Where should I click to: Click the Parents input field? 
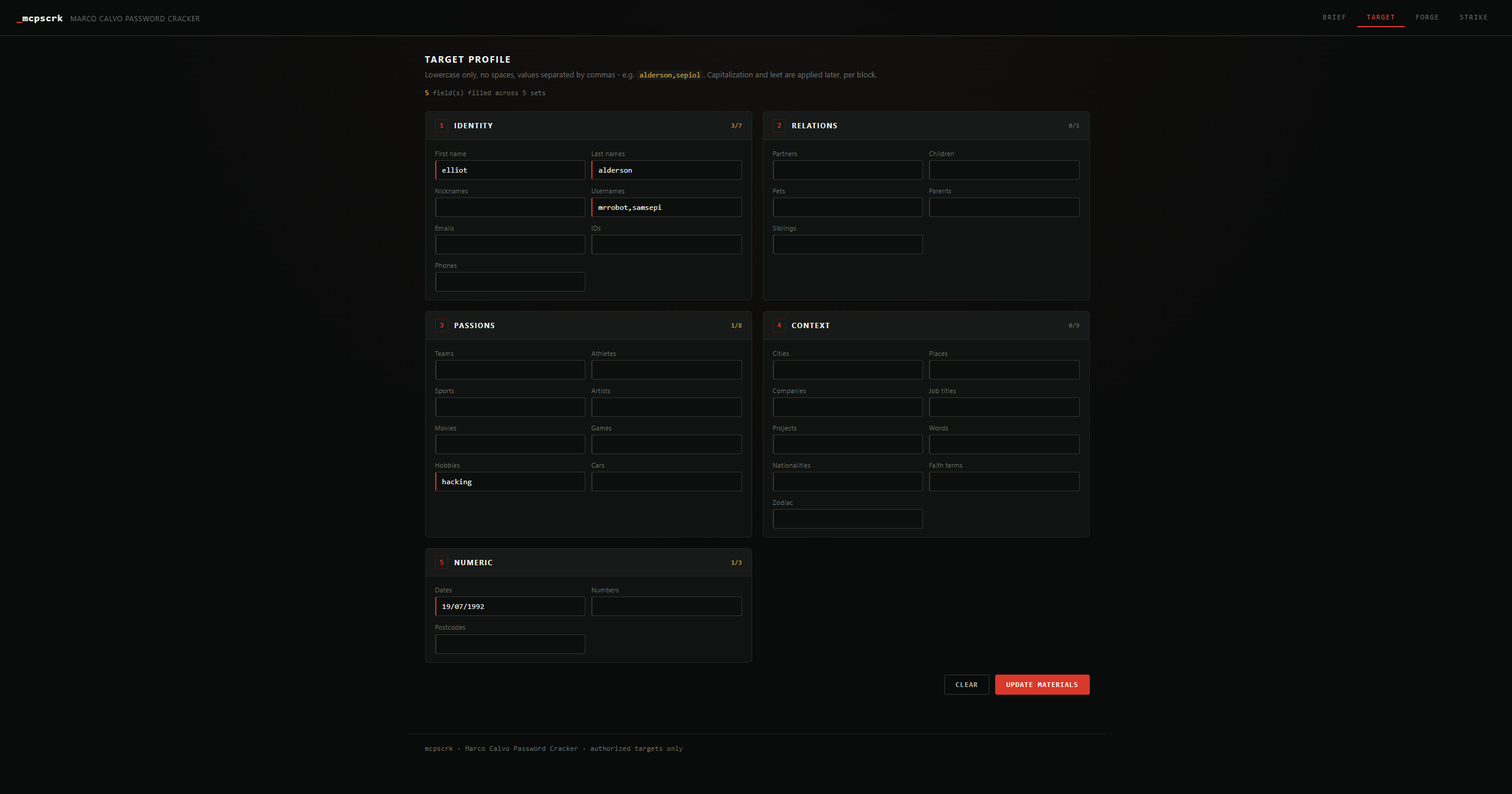click(x=1004, y=208)
